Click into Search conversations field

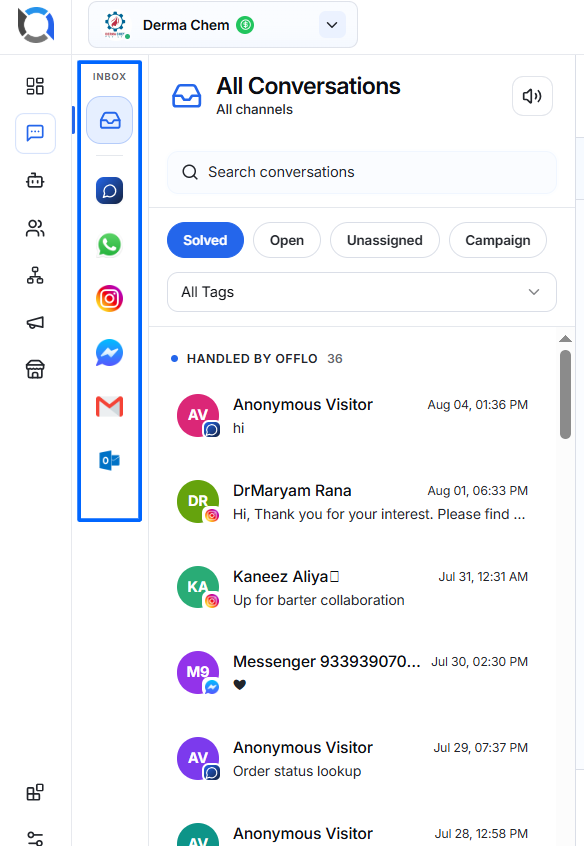click(x=362, y=172)
